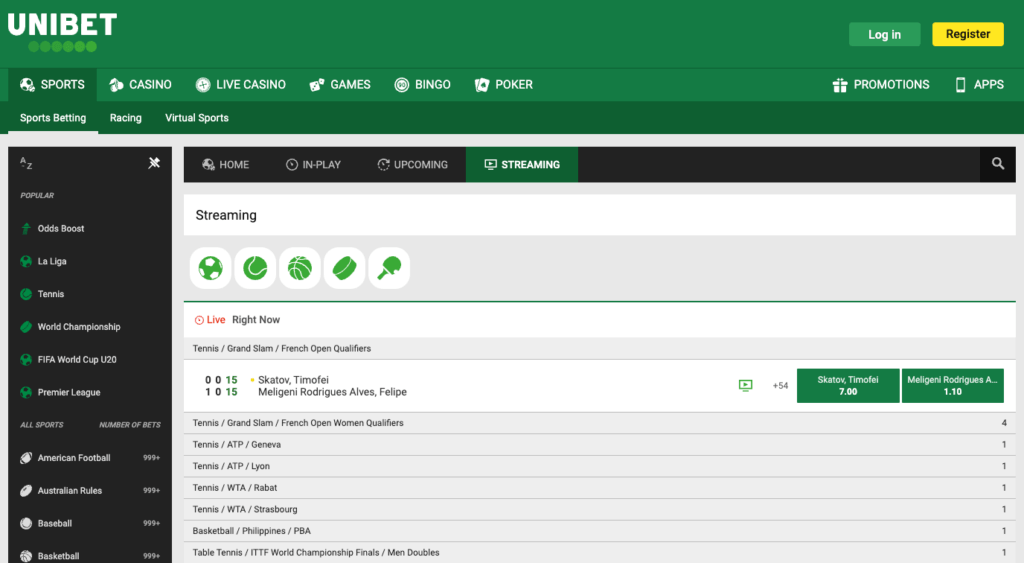Open Premier League in sidebar
Image resolution: width=1024 pixels, height=563 pixels.
coord(69,392)
